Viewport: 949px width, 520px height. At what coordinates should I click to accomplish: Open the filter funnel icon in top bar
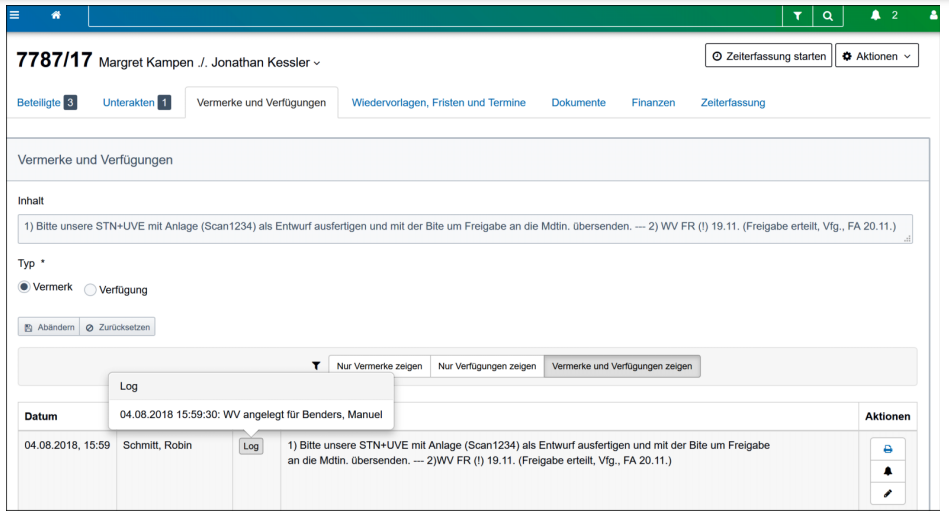pos(797,16)
